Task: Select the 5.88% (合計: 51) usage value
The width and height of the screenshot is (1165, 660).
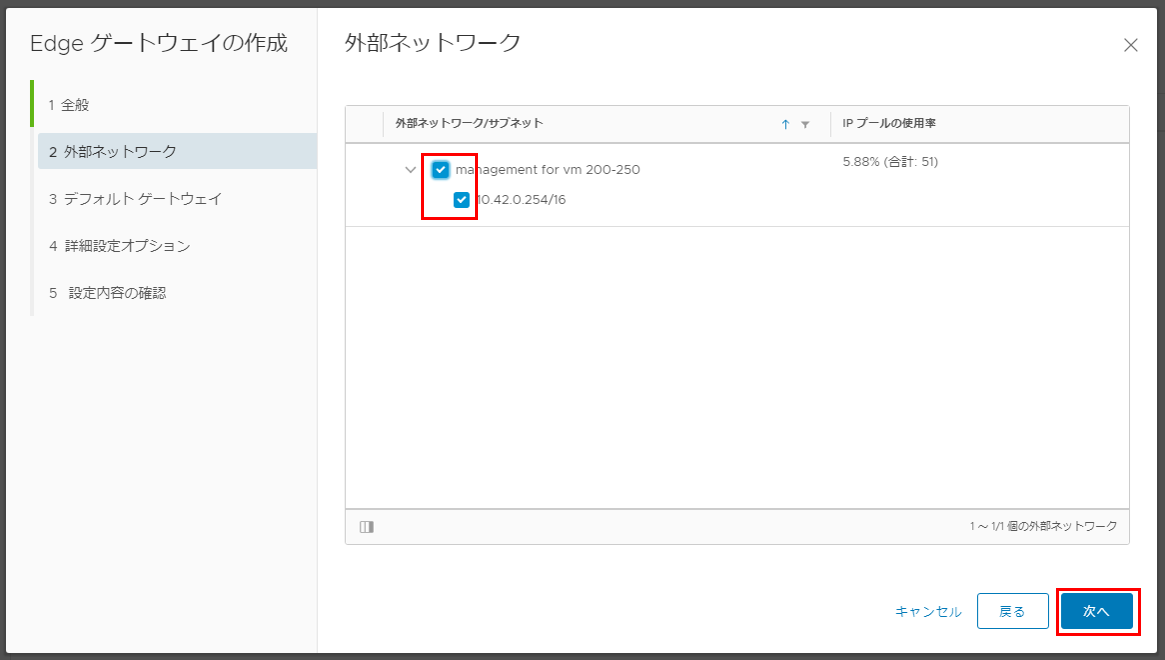Action: pos(890,161)
